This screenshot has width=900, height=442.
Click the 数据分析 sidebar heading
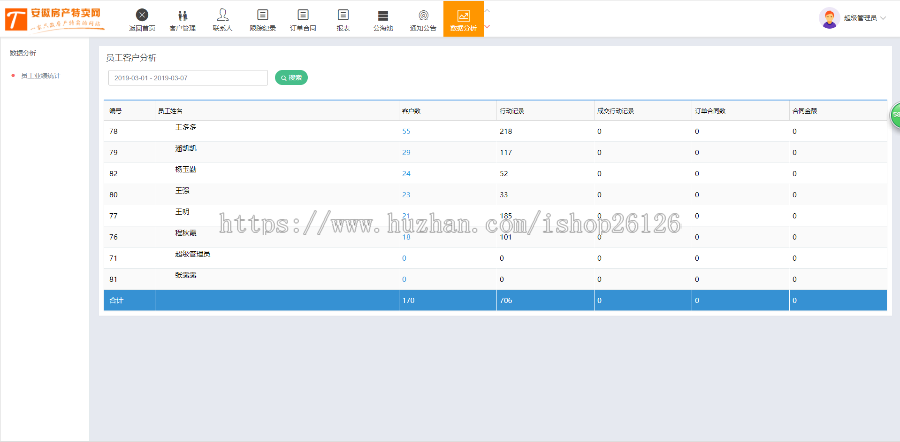coord(23,53)
